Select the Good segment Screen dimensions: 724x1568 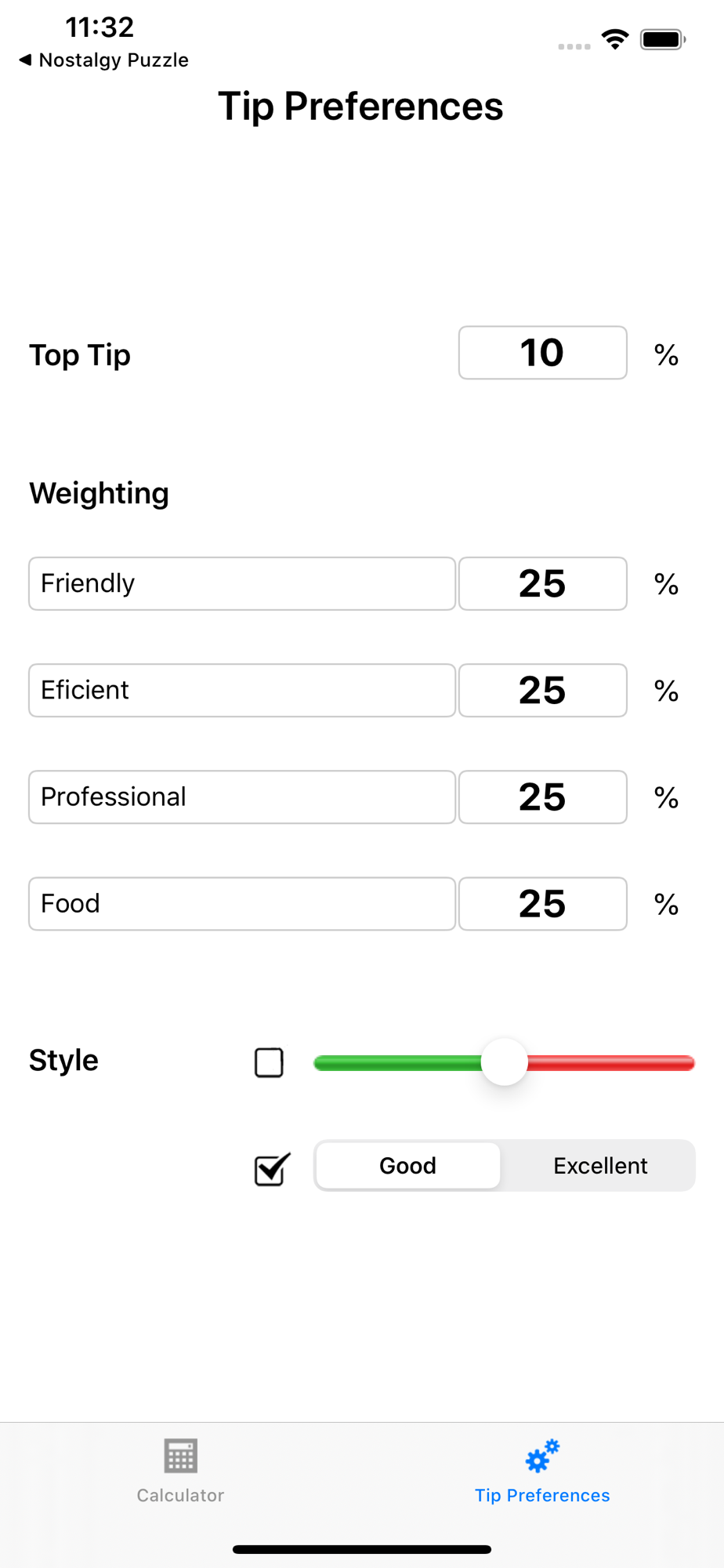click(407, 1166)
